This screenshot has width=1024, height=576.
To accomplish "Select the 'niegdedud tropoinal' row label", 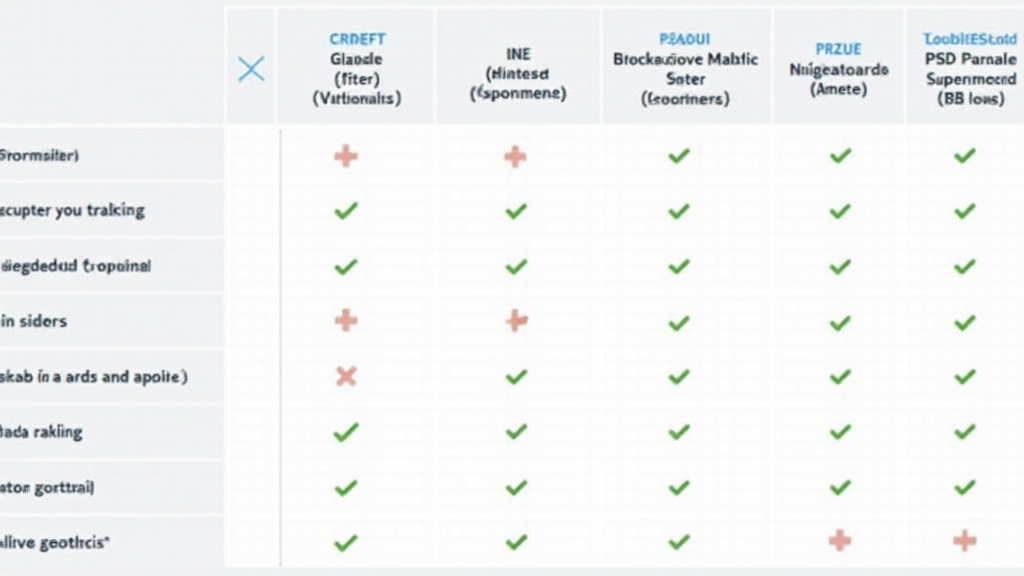I will click(x=76, y=267).
